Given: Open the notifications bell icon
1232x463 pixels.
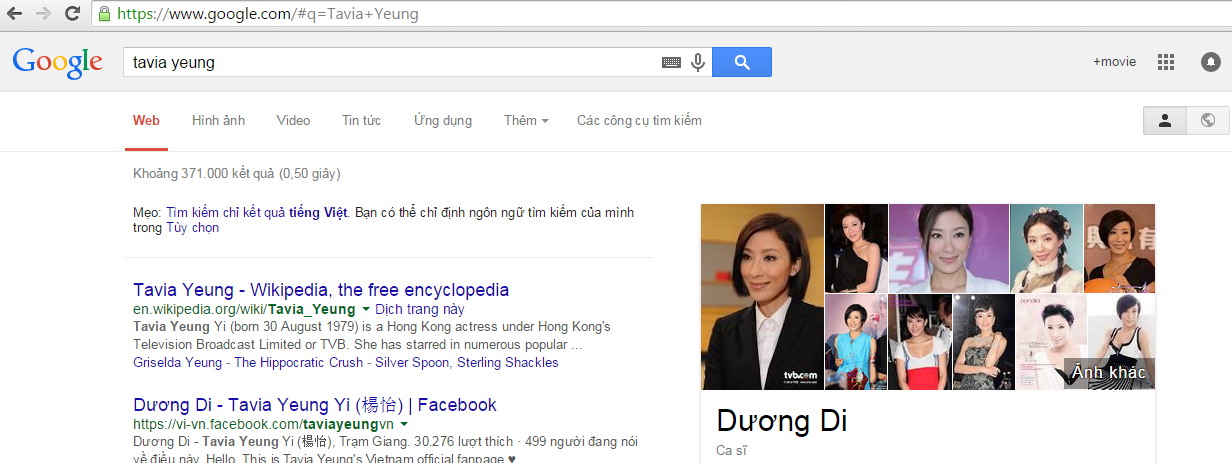Looking at the screenshot, I should (1210, 62).
